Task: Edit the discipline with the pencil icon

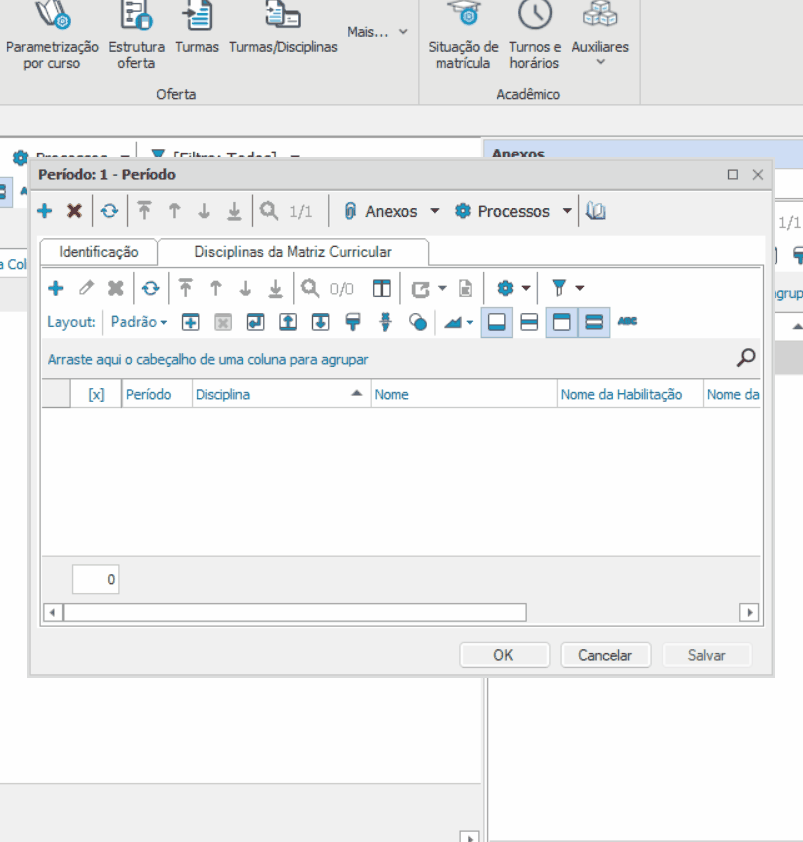Action: 86,288
